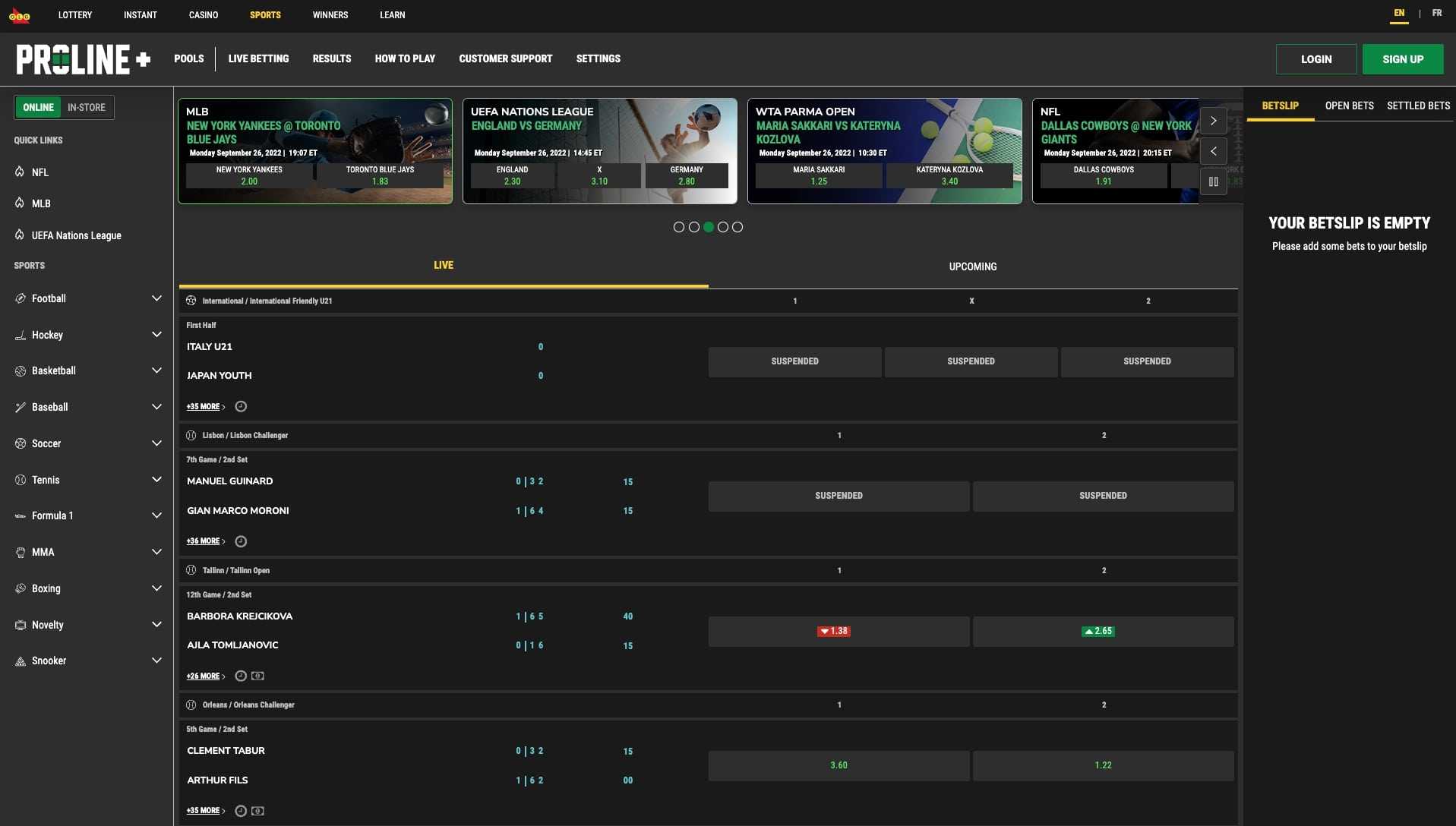This screenshot has height=826, width=1456.
Task: Select EN language
Action: tap(1399, 13)
